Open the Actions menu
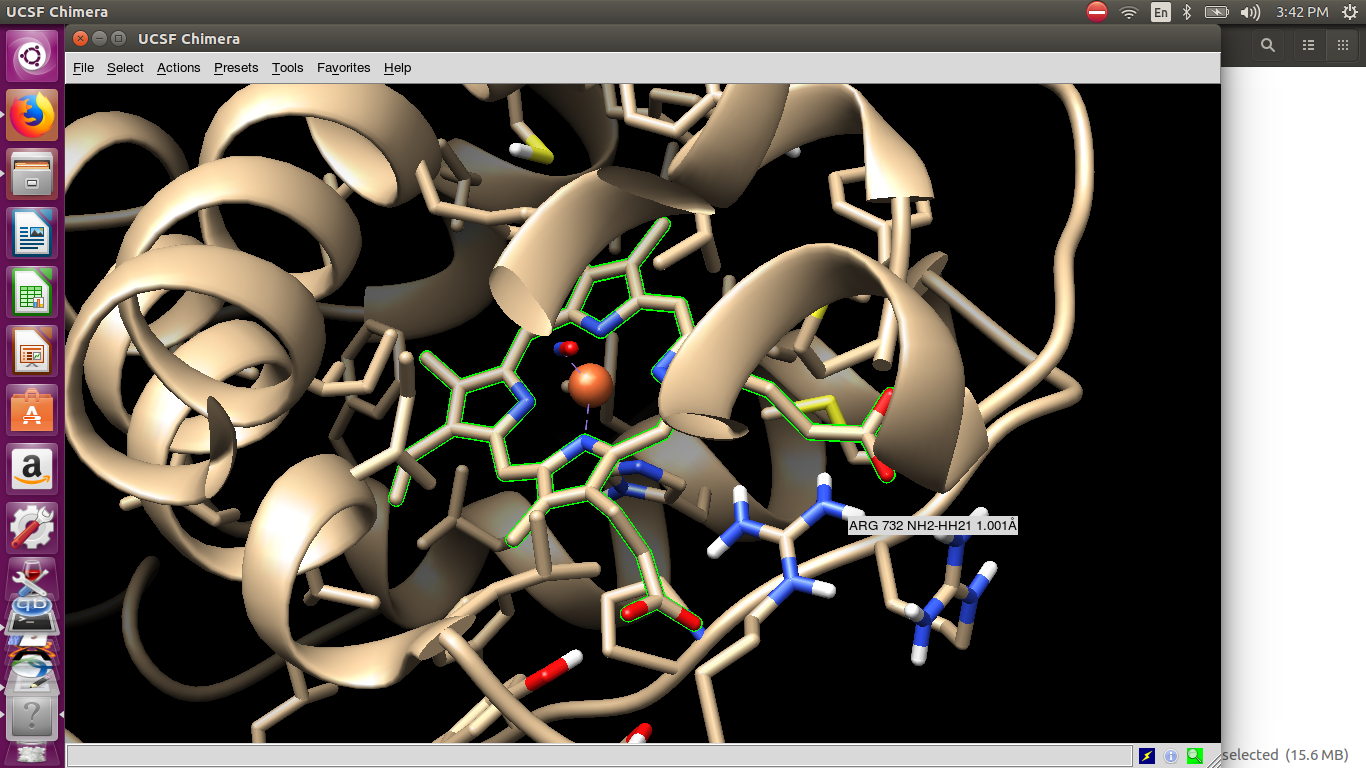This screenshot has height=768, width=1366. pos(178,68)
